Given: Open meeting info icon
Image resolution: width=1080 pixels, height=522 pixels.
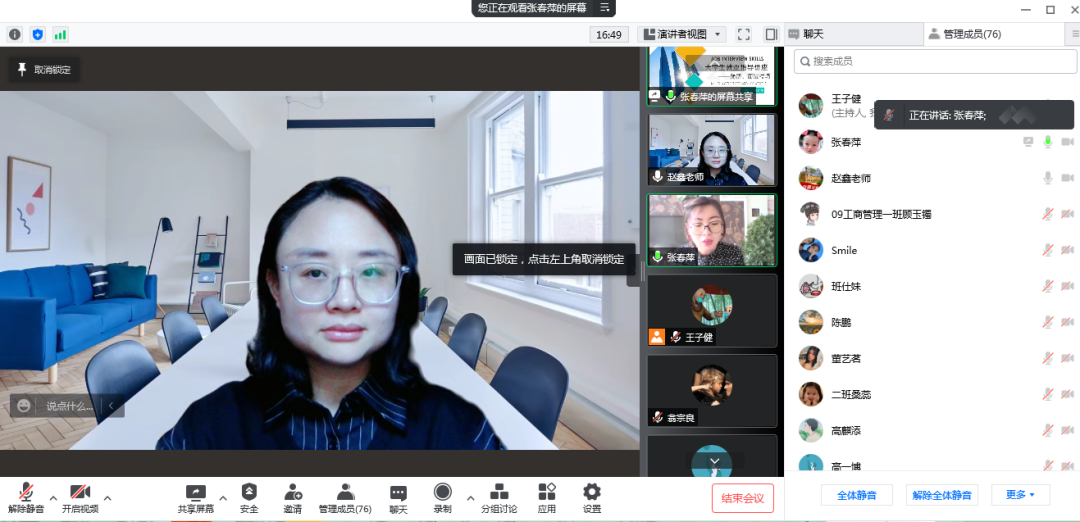Looking at the screenshot, I should tap(14, 34).
